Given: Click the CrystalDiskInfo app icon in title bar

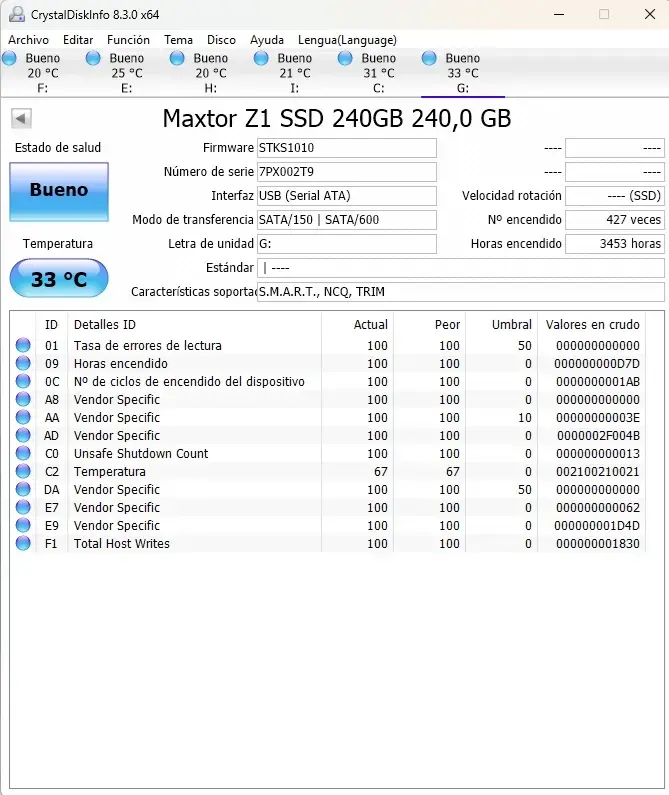Looking at the screenshot, I should 17,14.
